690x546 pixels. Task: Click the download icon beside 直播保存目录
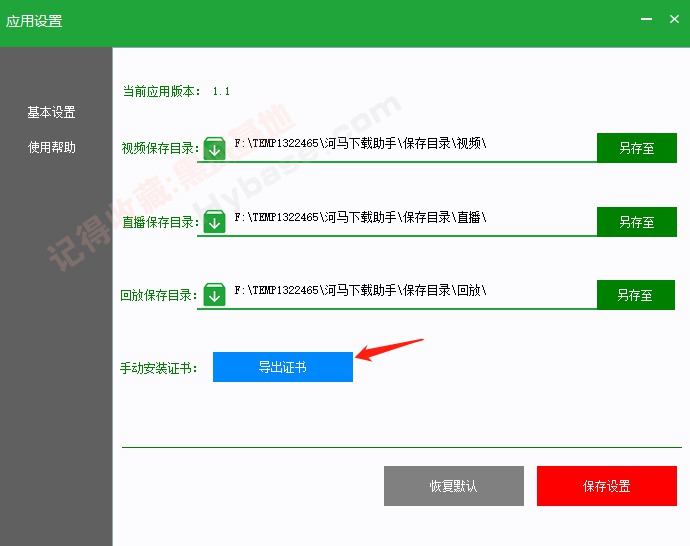214,221
